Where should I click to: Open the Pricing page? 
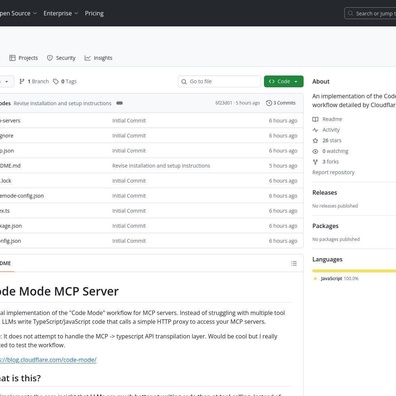94,13
